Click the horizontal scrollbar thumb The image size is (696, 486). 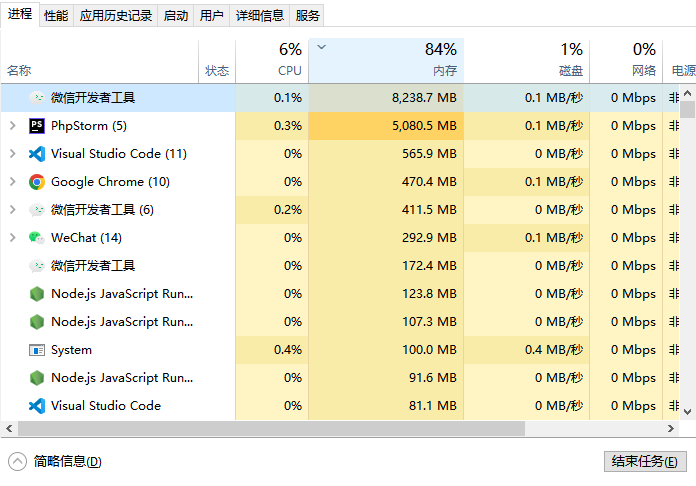(x=271, y=429)
